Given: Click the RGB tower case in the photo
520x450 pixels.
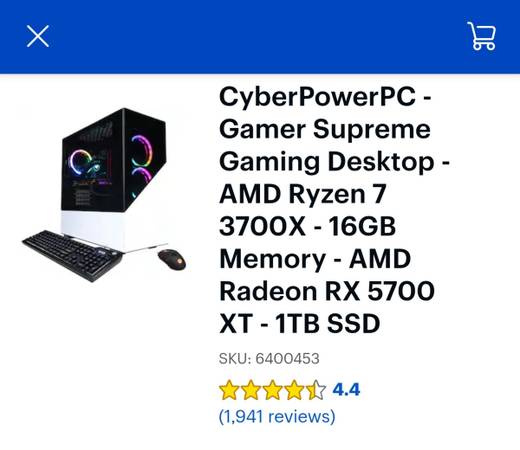Looking at the screenshot, I should [x=113, y=178].
